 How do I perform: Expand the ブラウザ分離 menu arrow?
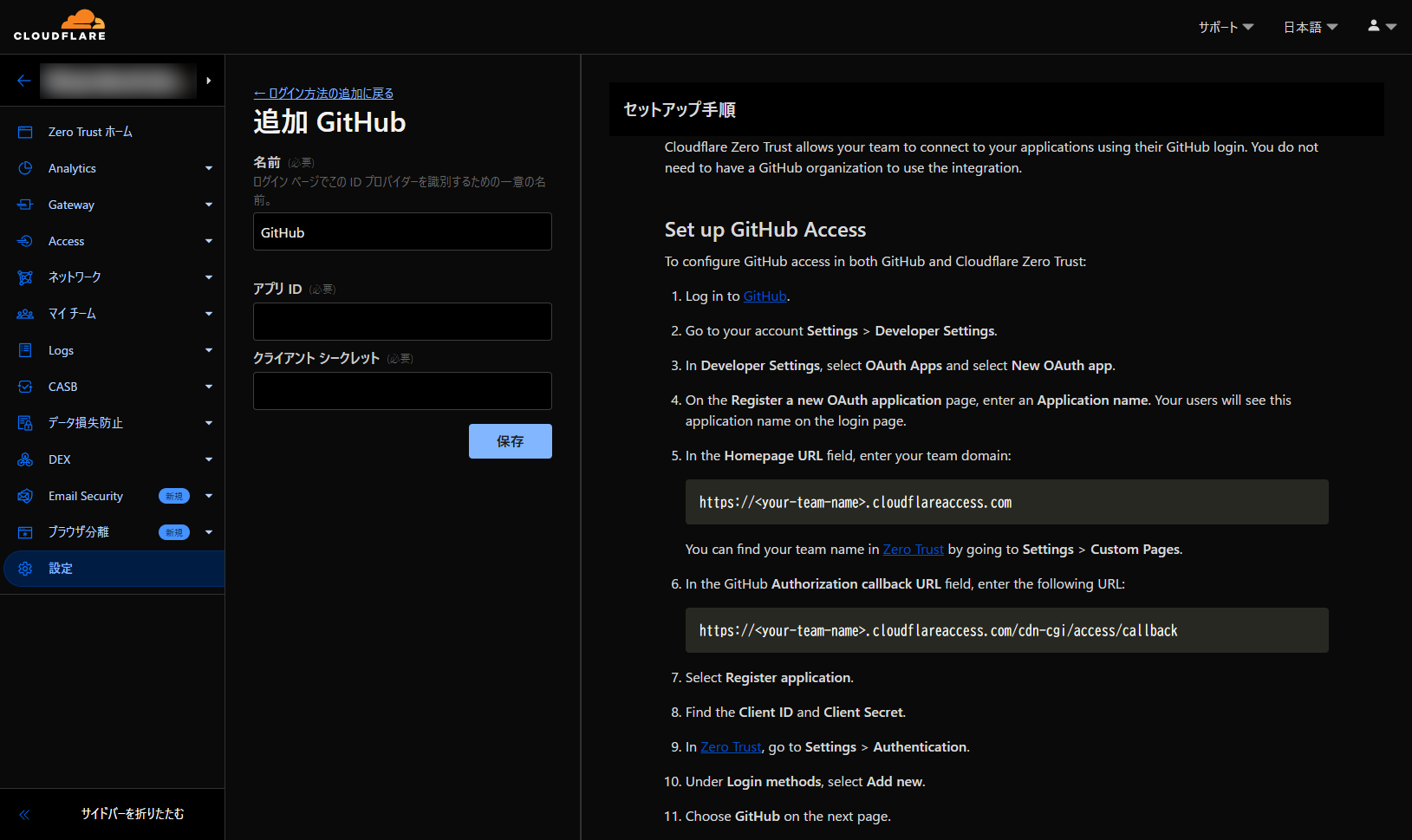coord(209,532)
